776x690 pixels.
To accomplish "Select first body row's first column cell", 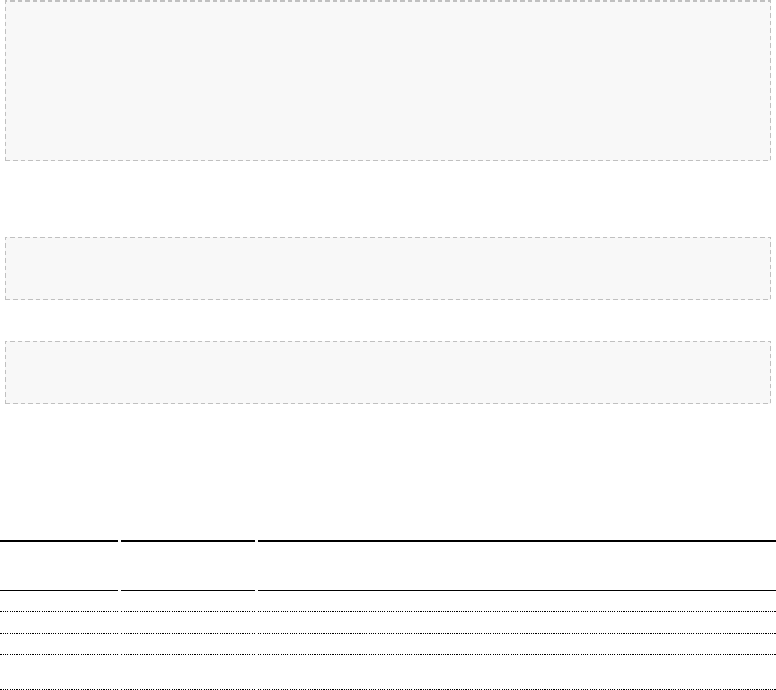I will click(x=59, y=600).
